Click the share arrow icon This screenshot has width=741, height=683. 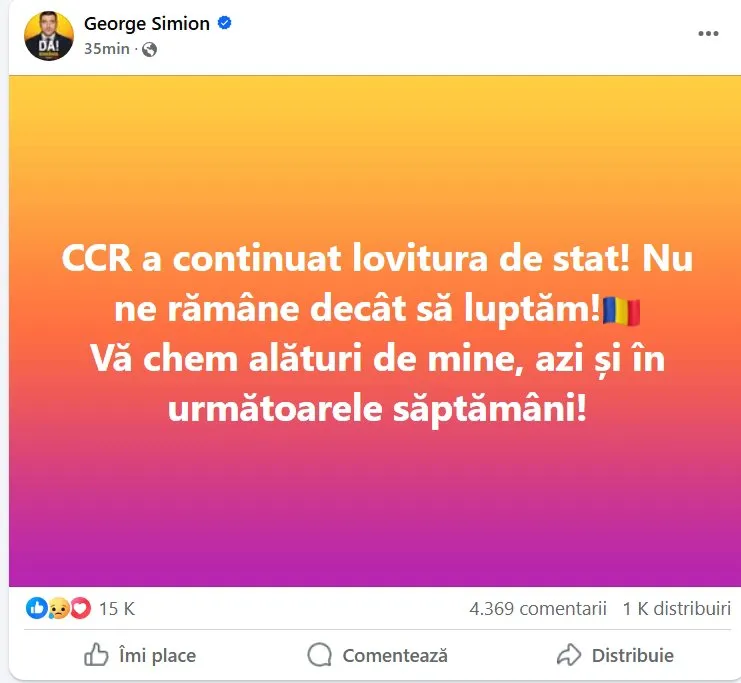coord(569,655)
